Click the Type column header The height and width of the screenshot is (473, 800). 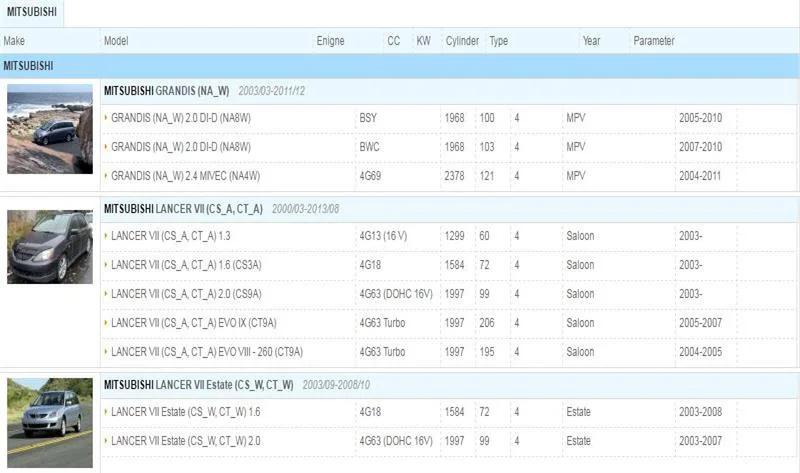pyautogui.click(x=498, y=41)
